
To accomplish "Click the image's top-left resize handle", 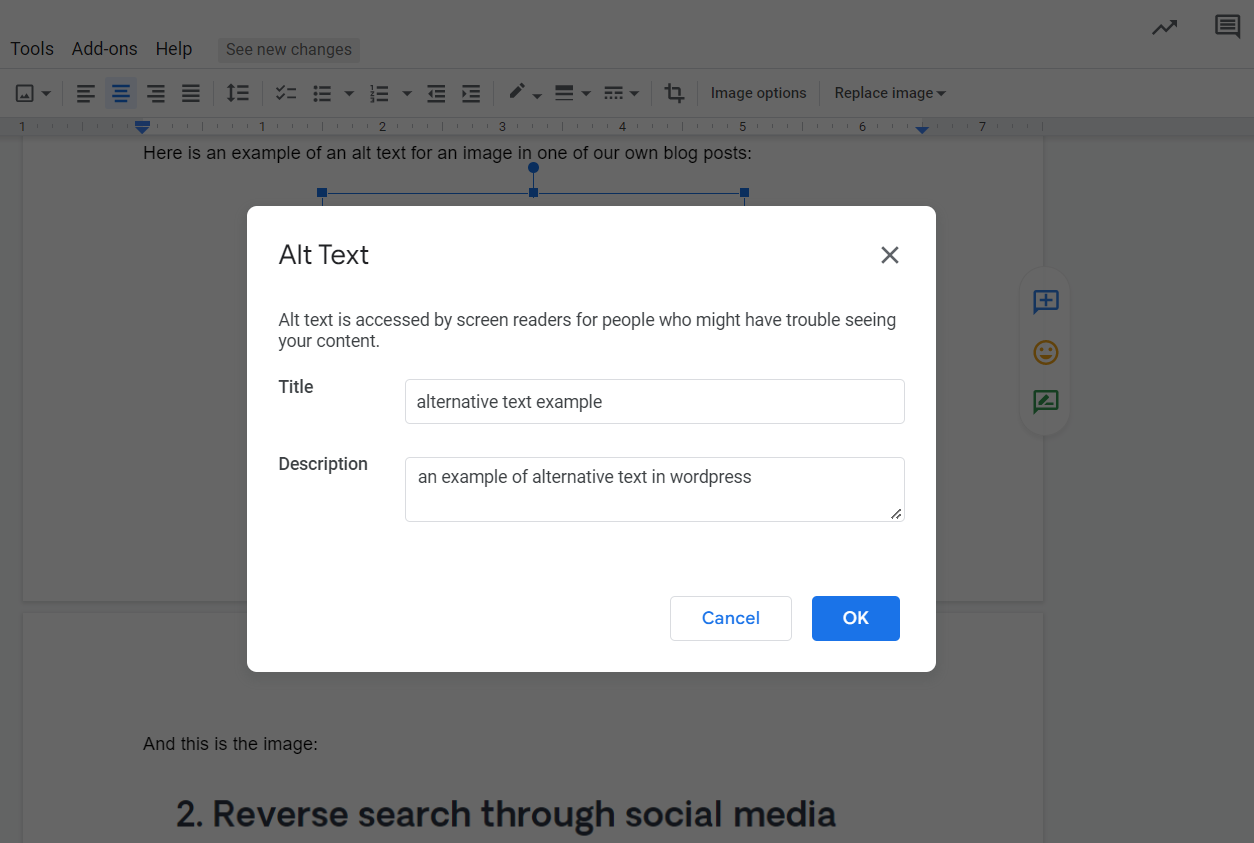I will 322,192.
